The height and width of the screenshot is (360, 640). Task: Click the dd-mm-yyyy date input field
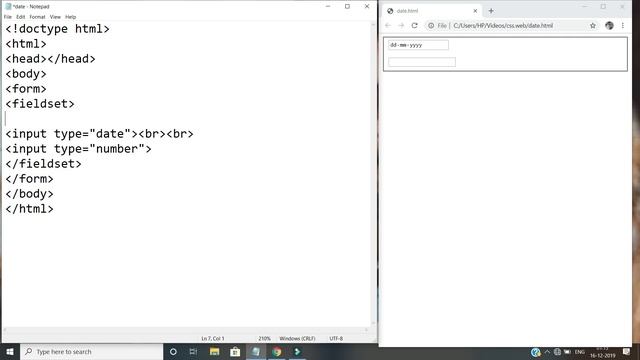click(418, 45)
